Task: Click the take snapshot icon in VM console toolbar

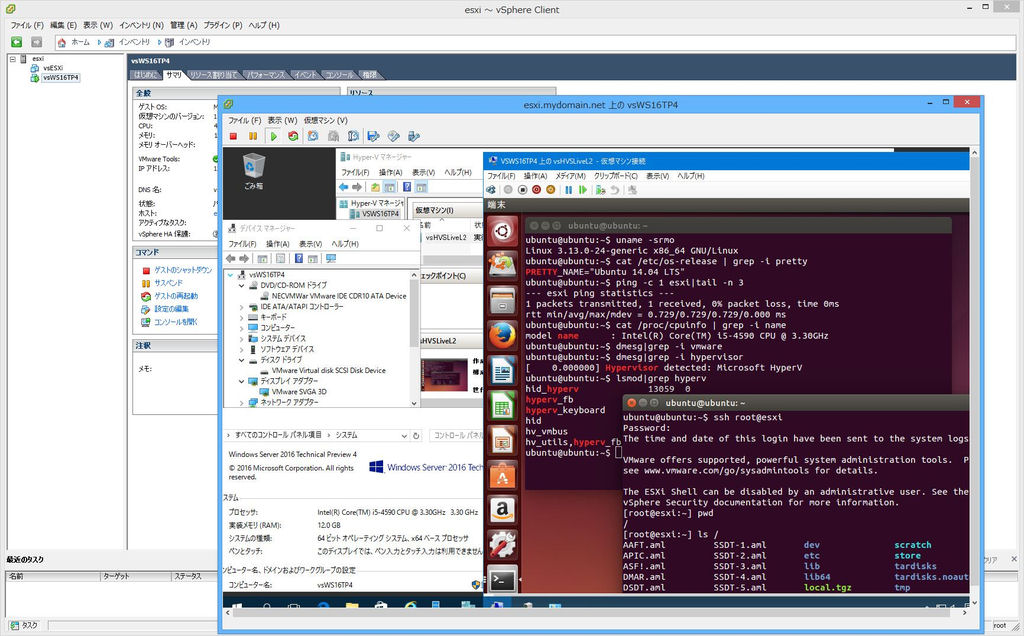Action: (313, 136)
